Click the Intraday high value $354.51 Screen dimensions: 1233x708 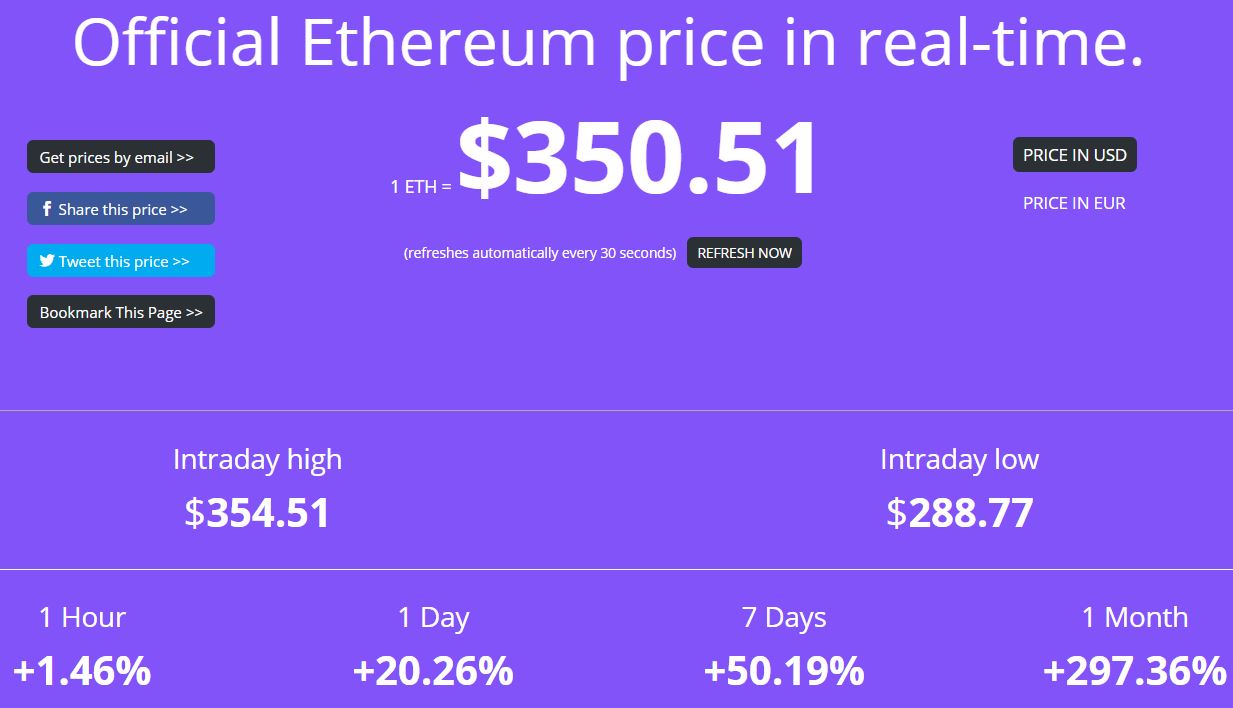click(x=257, y=513)
